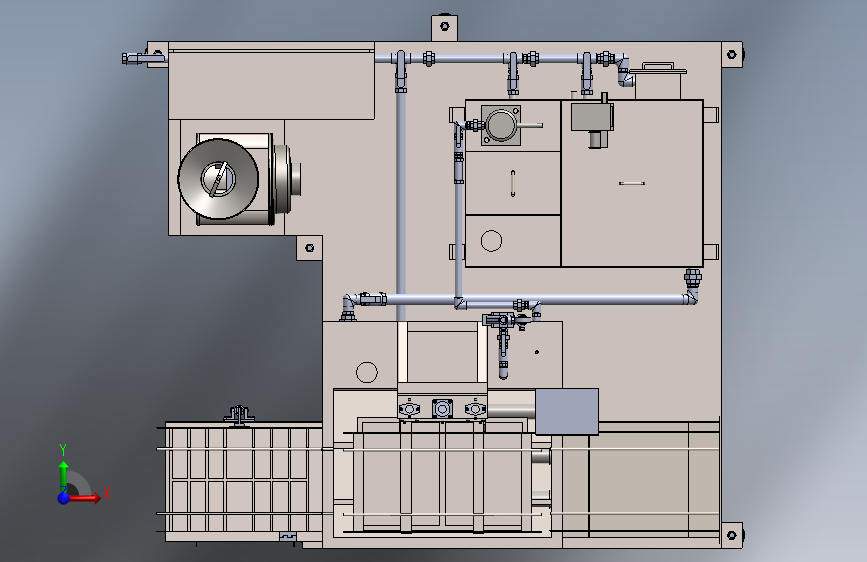
Task: Select the bottom-right corner mounting hole
Action: (x=732, y=535)
